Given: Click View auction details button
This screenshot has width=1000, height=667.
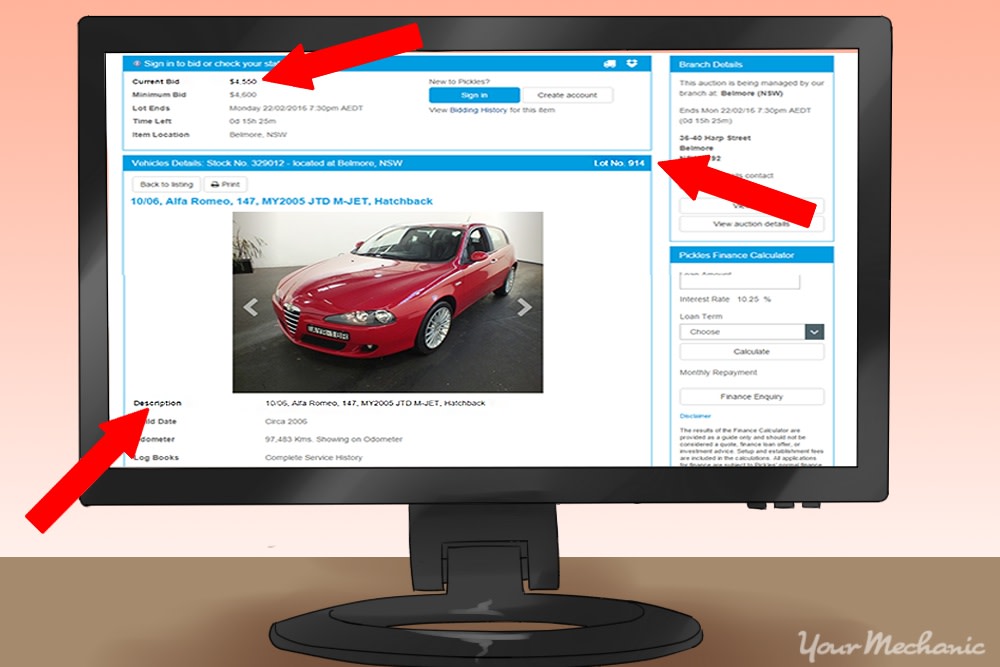Looking at the screenshot, I should point(751,224).
